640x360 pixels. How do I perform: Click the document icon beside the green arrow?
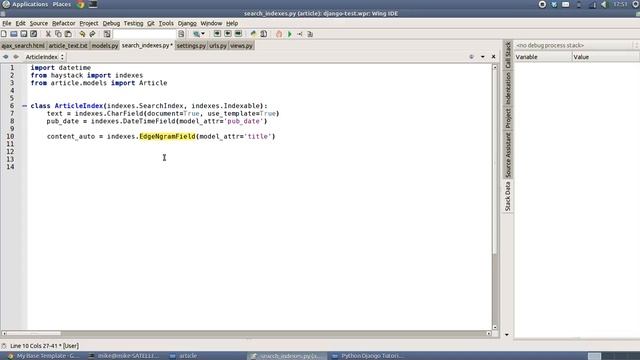[x=264, y=34]
